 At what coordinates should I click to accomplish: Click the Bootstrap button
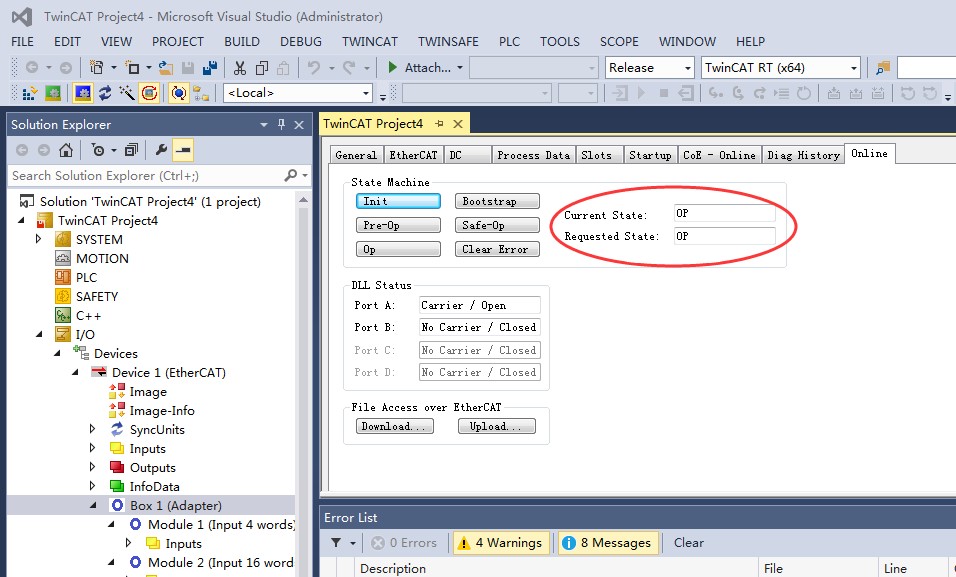497,201
